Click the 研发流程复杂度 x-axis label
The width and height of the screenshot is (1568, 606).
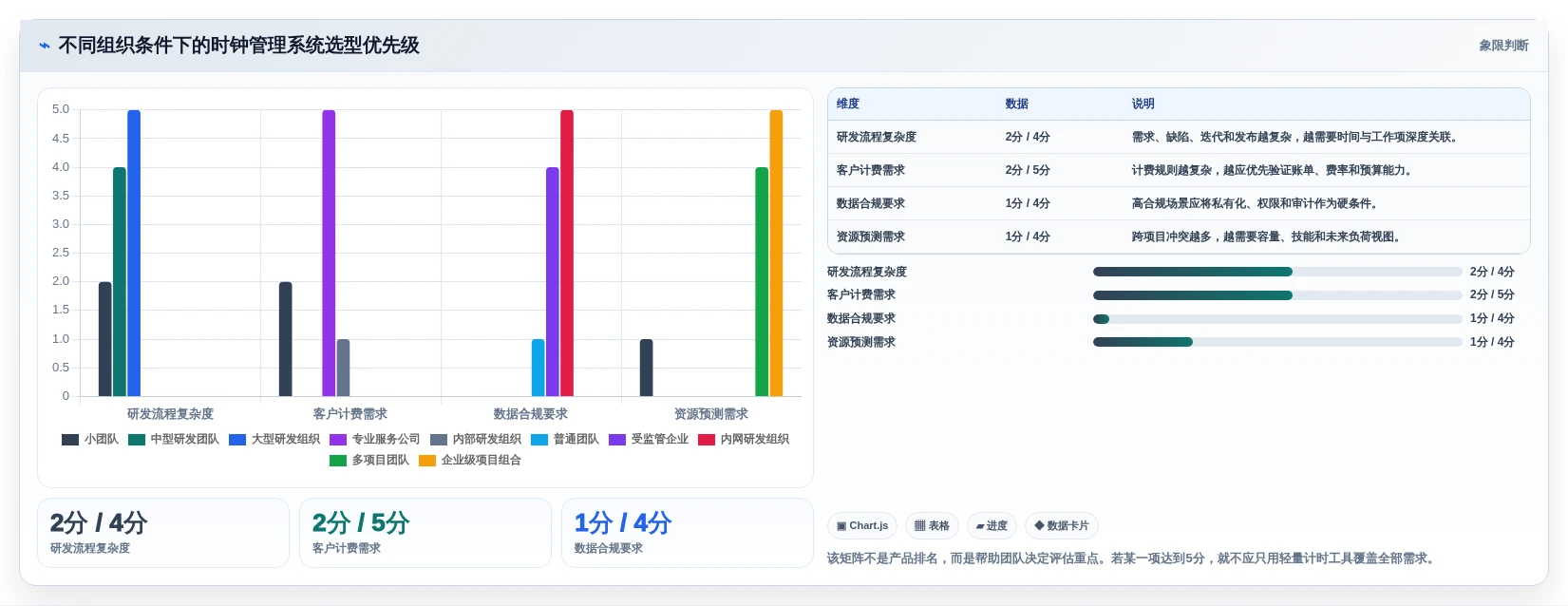tap(171, 414)
